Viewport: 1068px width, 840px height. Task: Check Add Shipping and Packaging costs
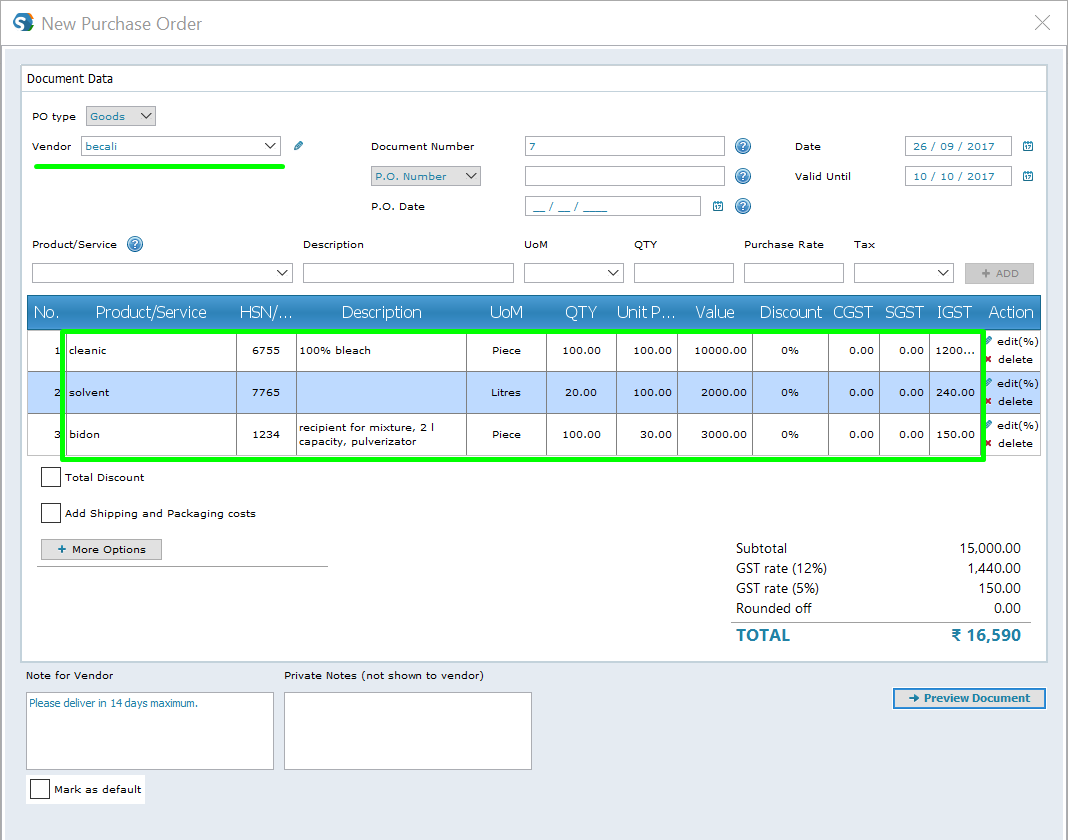(51, 513)
